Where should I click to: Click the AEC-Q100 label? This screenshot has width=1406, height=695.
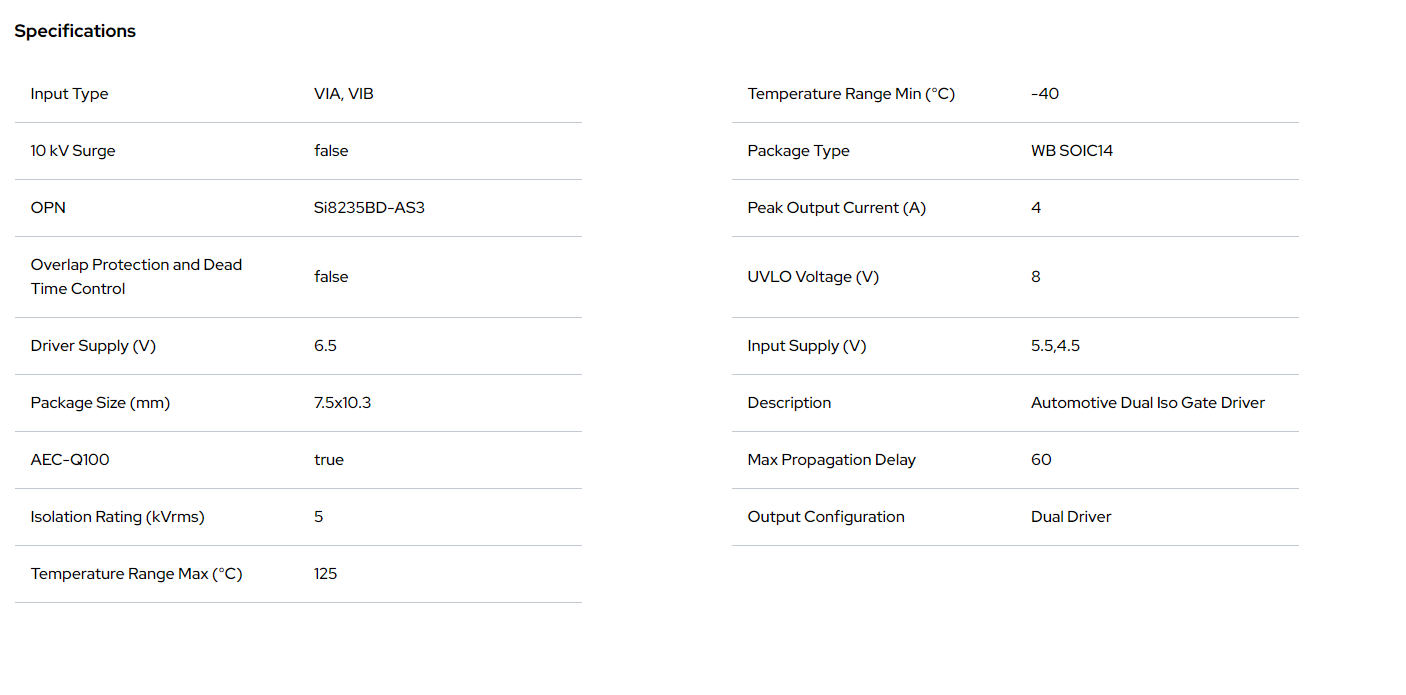pos(70,460)
